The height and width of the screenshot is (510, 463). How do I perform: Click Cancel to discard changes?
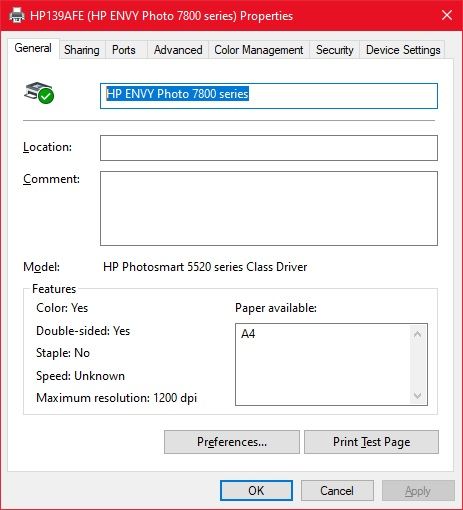pos(337,491)
